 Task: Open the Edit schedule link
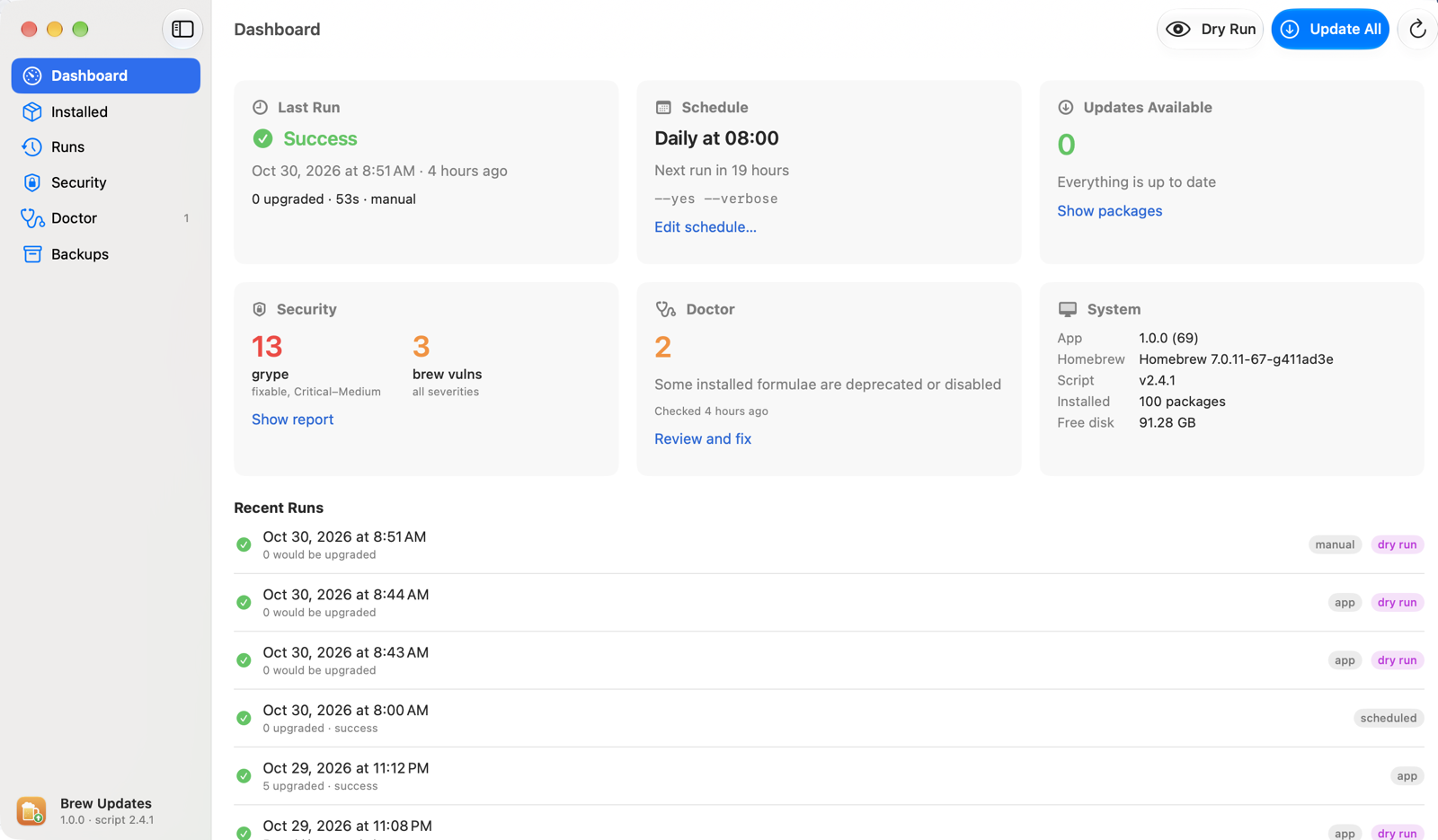706,227
